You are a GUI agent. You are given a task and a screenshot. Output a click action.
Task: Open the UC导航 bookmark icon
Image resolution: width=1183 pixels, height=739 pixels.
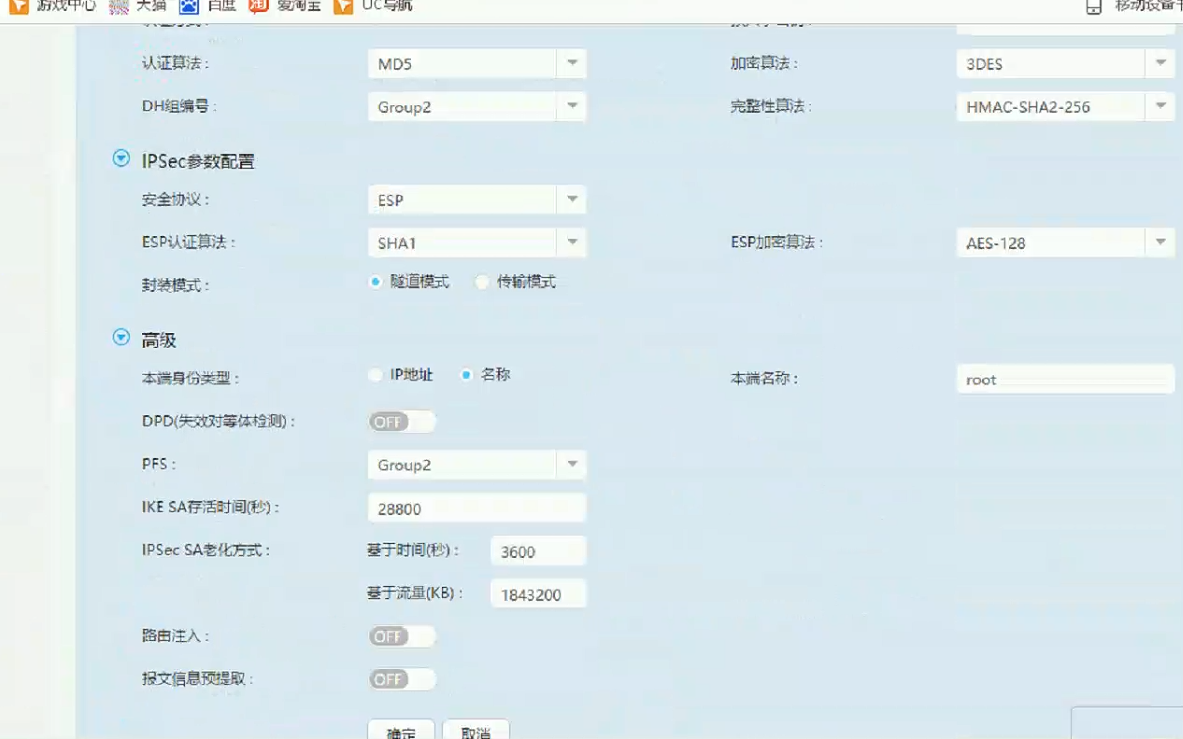click(x=343, y=6)
